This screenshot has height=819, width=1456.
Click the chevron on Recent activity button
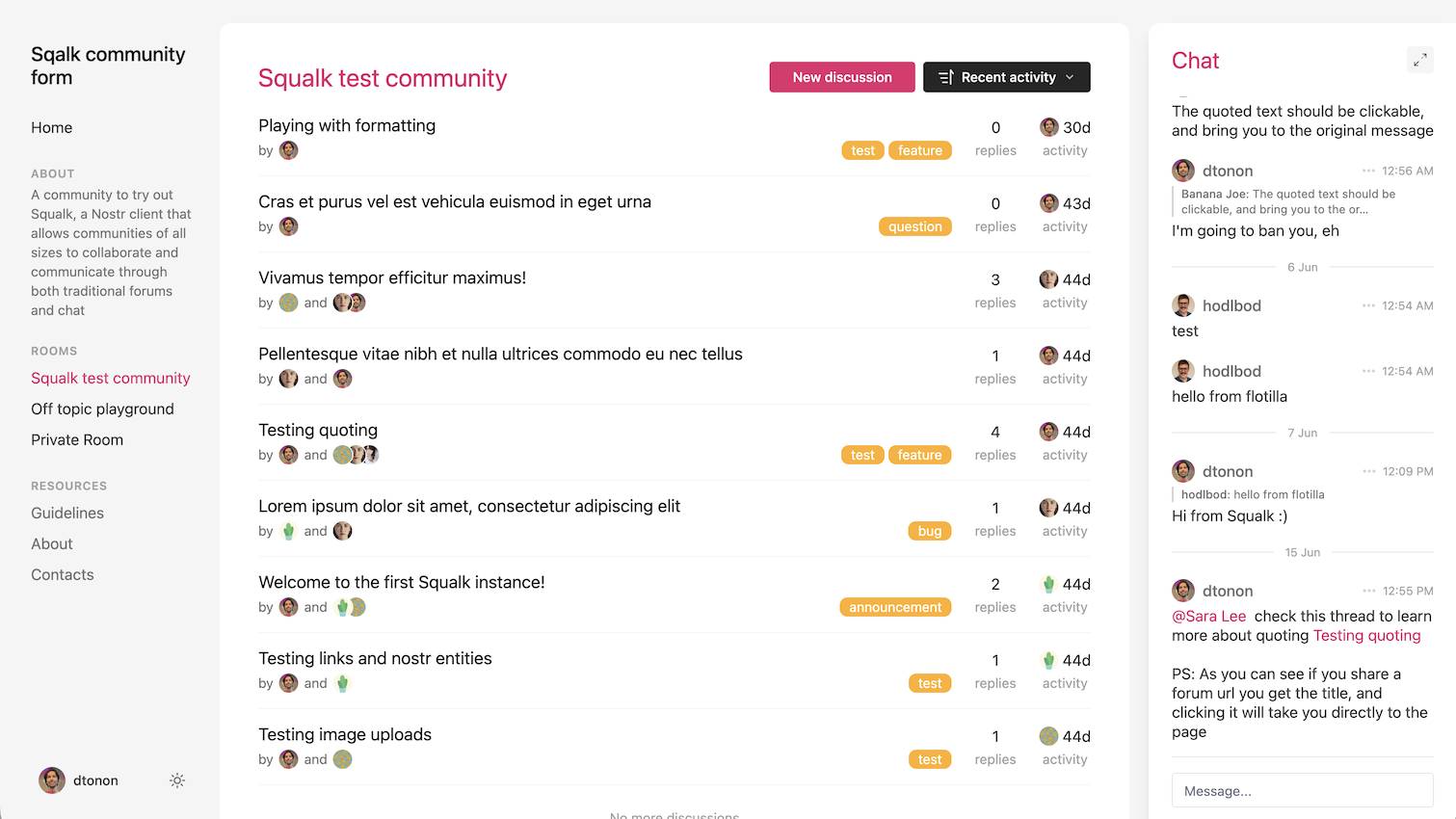(1070, 77)
